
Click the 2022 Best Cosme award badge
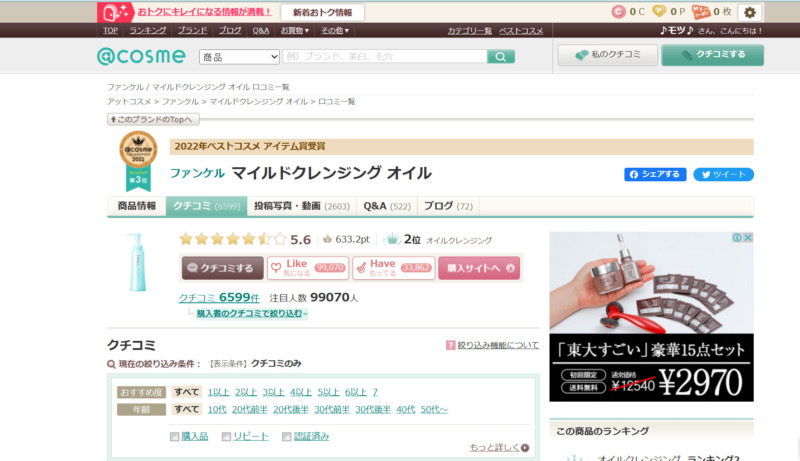coord(138,161)
